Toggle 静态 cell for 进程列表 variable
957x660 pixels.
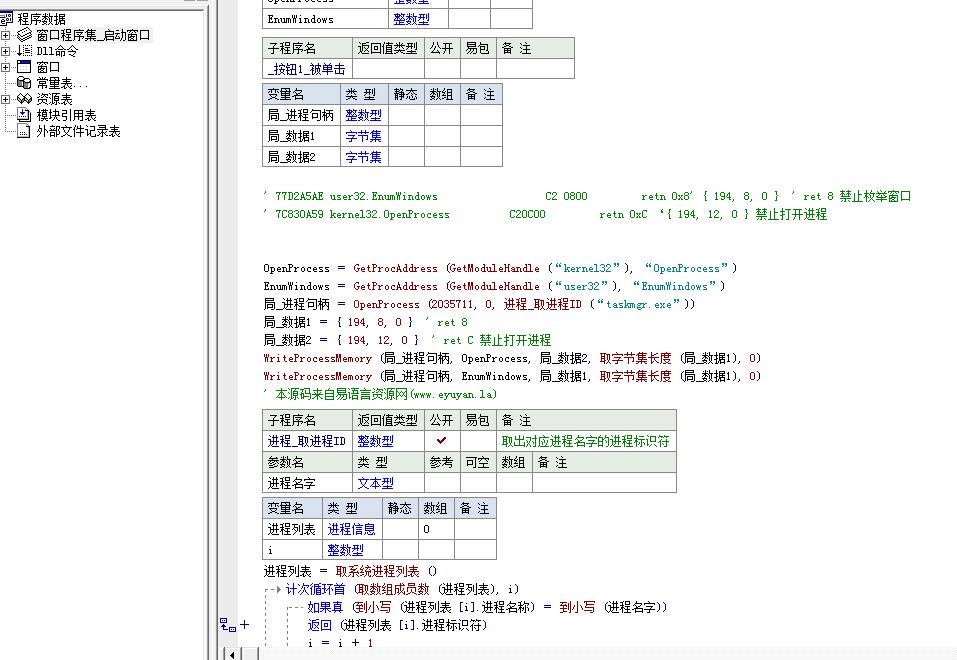pos(400,529)
